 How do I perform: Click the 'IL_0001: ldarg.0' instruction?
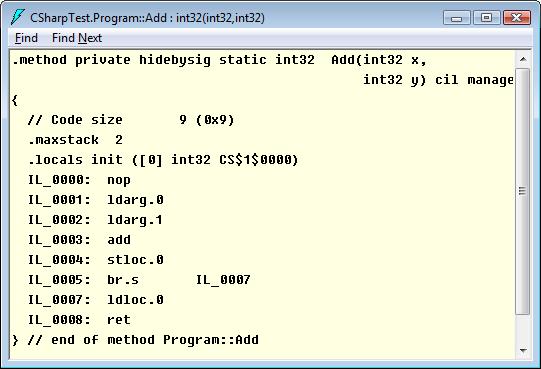tap(96, 200)
